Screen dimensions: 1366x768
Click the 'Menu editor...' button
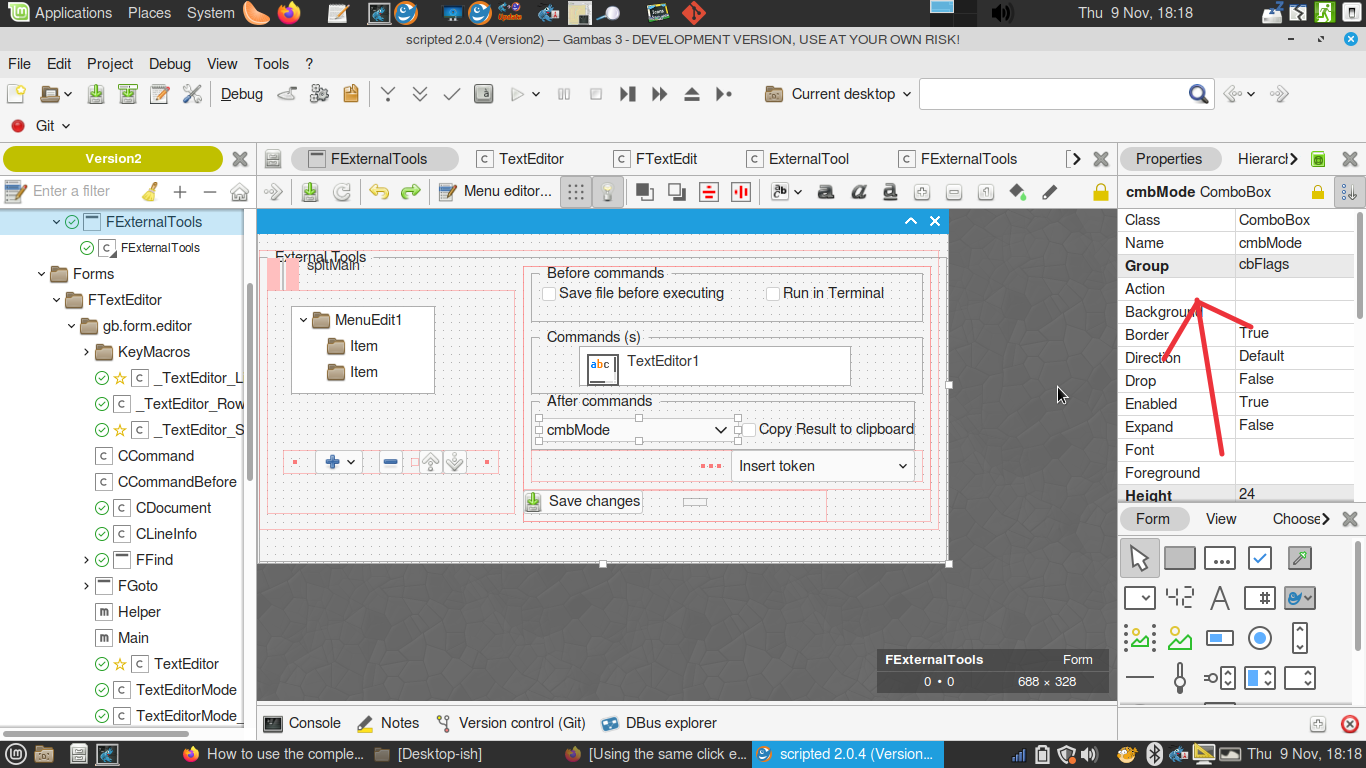tap(496, 191)
